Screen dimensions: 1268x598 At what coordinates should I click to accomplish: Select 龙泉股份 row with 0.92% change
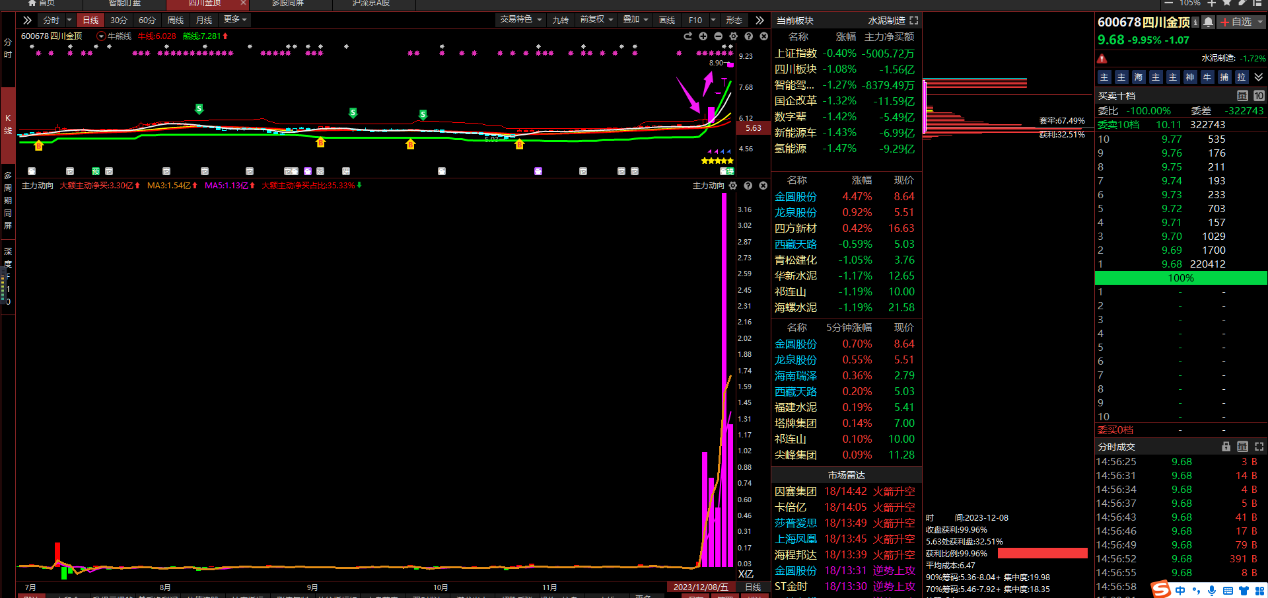click(x=845, y=213)
